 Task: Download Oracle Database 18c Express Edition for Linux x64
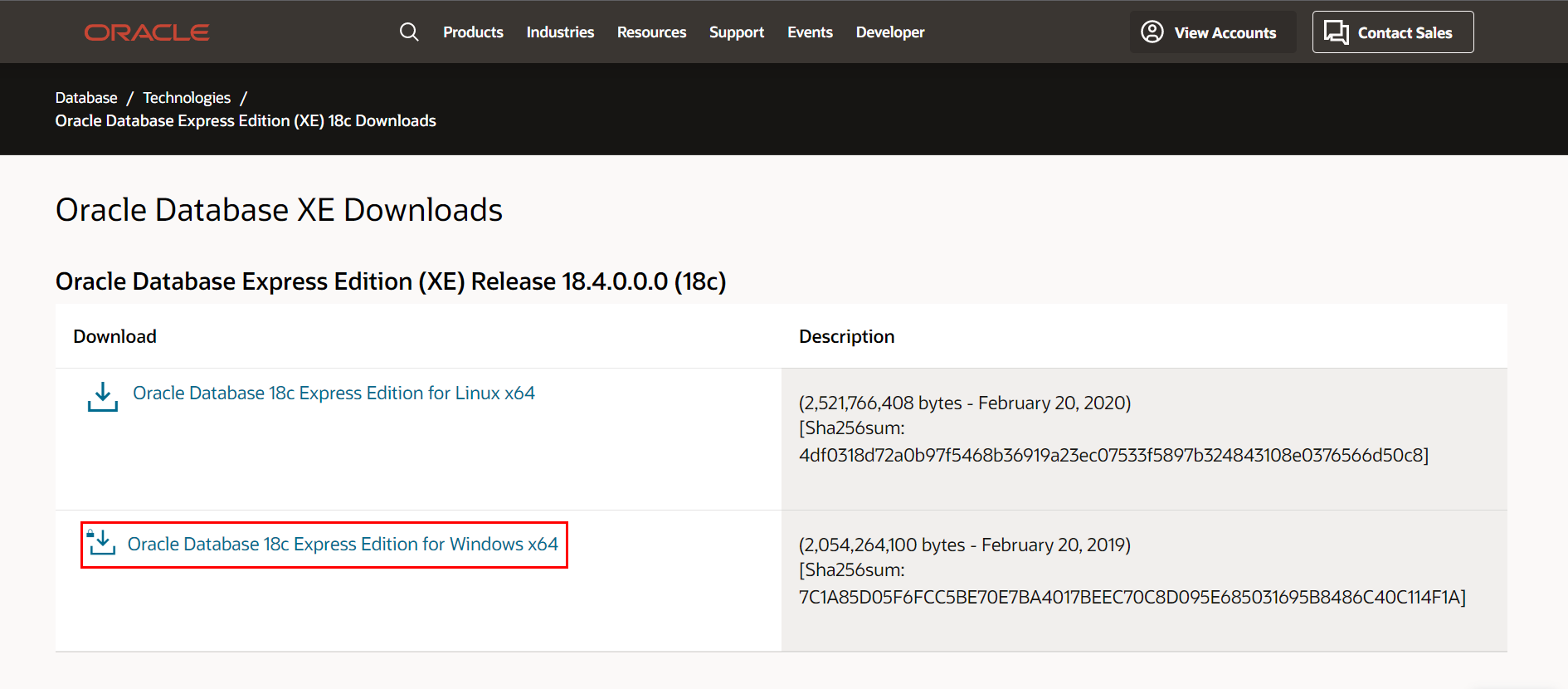pos(334,393)
